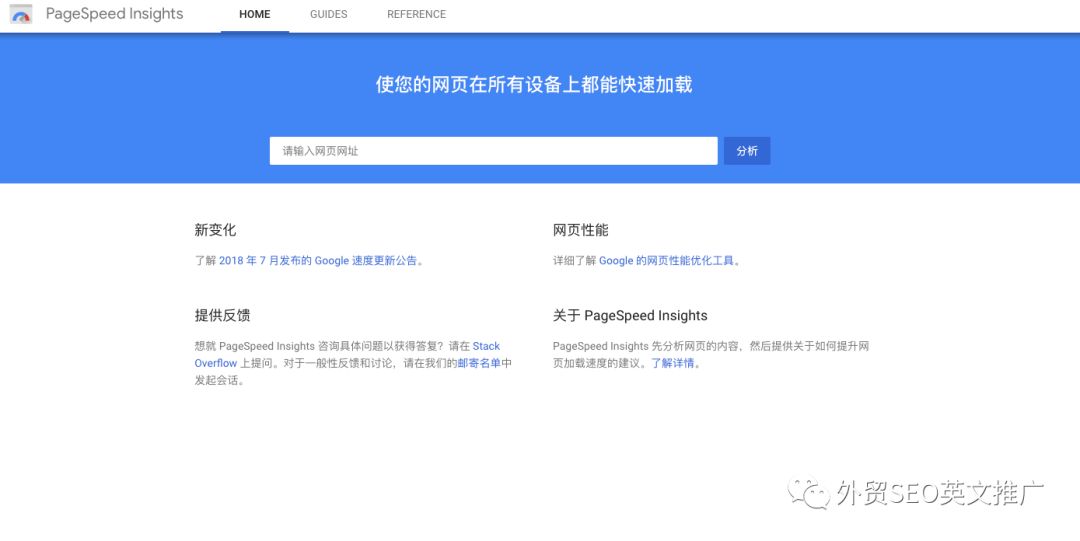Click the PageSpeed Insights speedometer logo icon
The height and width of the screenshot is (541, 1080).
[x=21, y=14]
